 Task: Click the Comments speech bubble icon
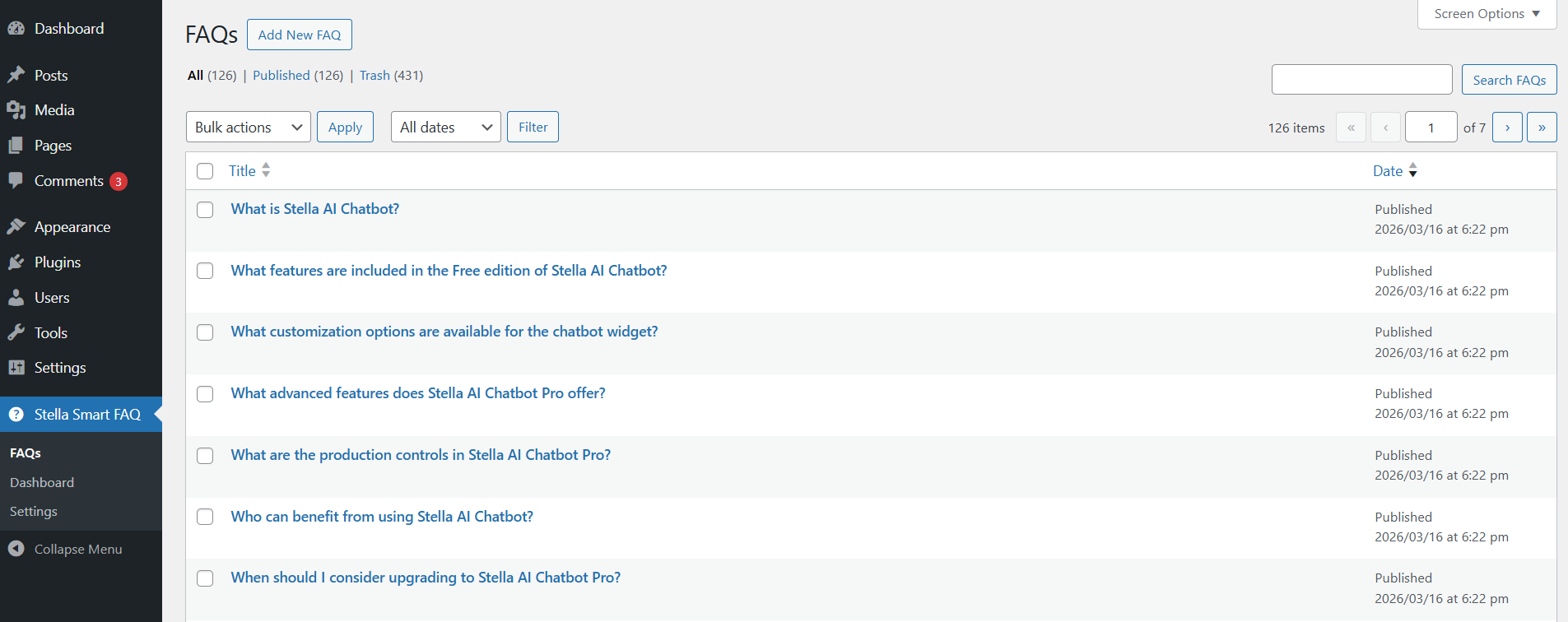(16, 180)
